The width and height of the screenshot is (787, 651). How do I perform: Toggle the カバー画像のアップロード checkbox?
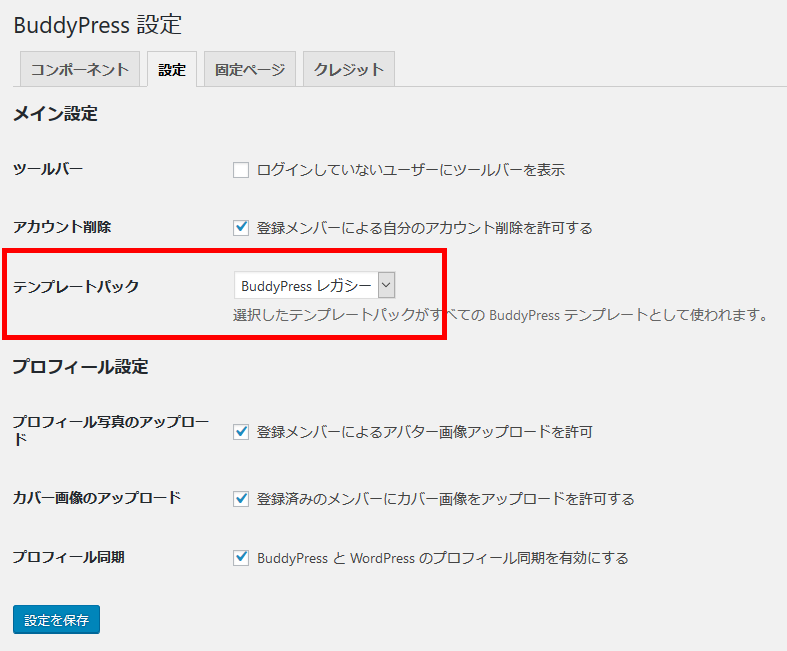[241, 499]
